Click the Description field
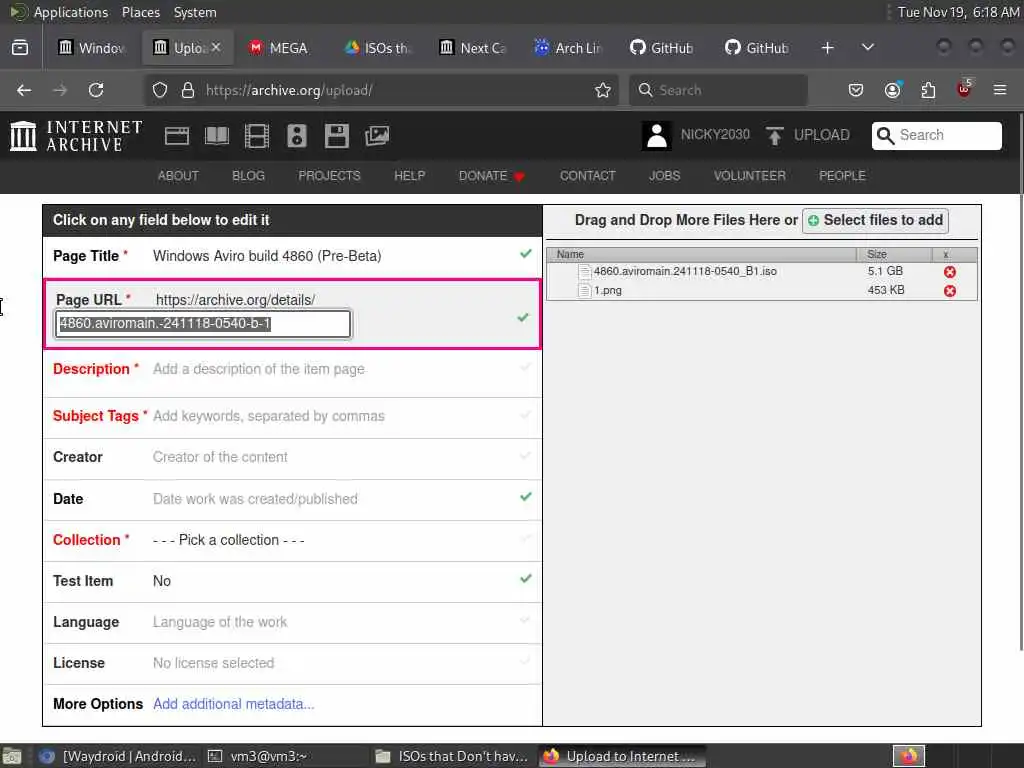Viewport: 1024px width, 768px height. pos(293,372)
